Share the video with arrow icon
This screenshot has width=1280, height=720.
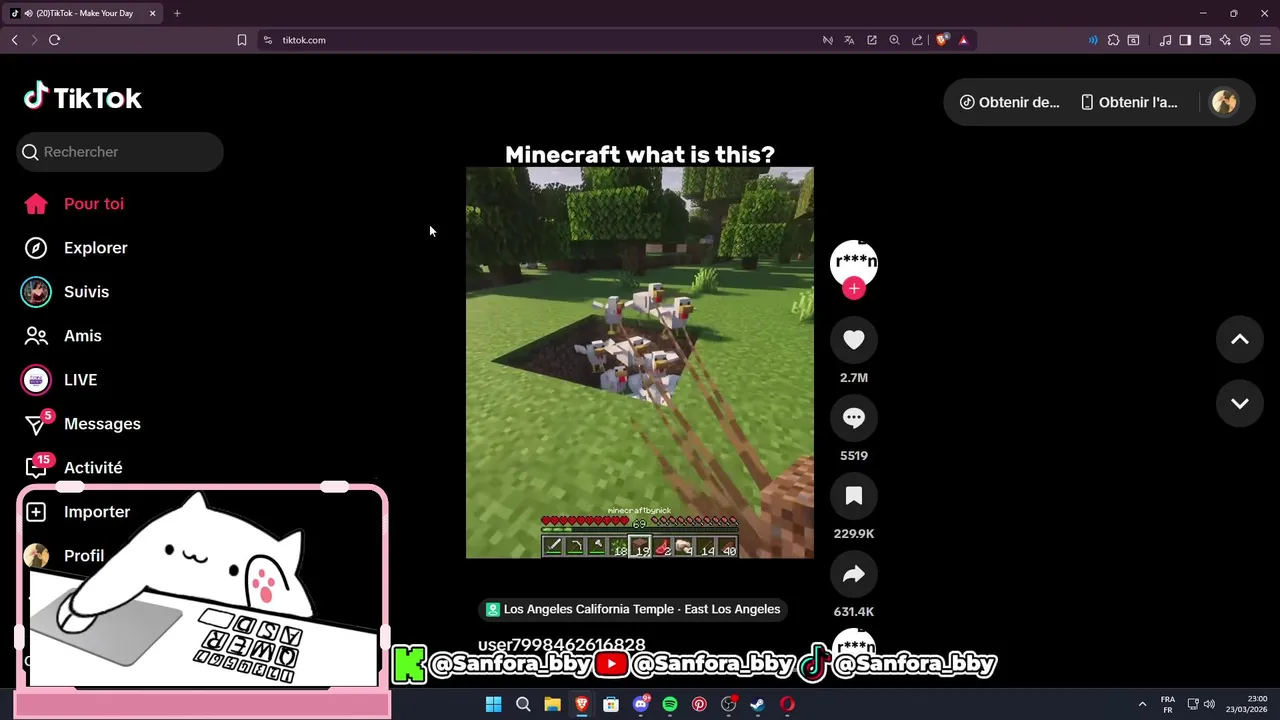(x=854, y=574)
